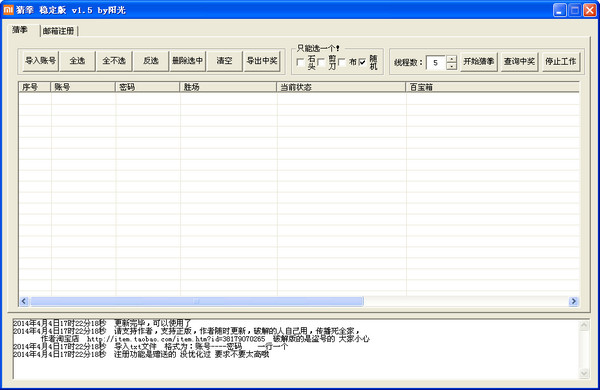600x390 pixels.
Task: Click the Taobao item URL in log
Action: tap(176, 339)
